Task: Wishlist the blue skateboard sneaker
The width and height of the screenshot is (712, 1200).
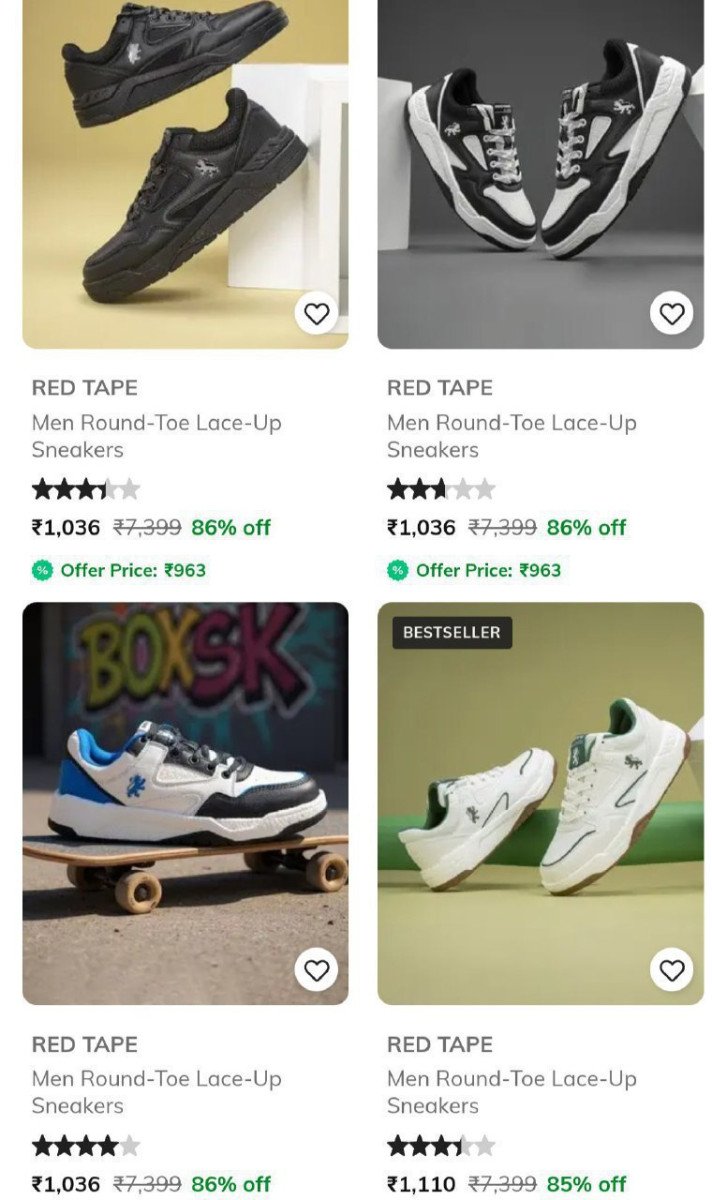Action: (x=316, y=970)
